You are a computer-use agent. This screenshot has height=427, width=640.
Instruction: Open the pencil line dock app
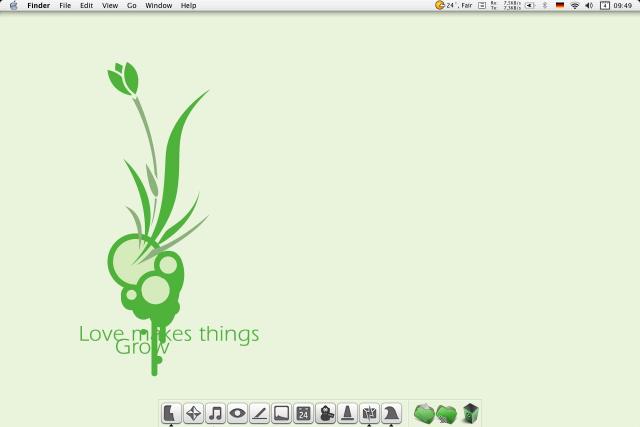pos(259,413)
